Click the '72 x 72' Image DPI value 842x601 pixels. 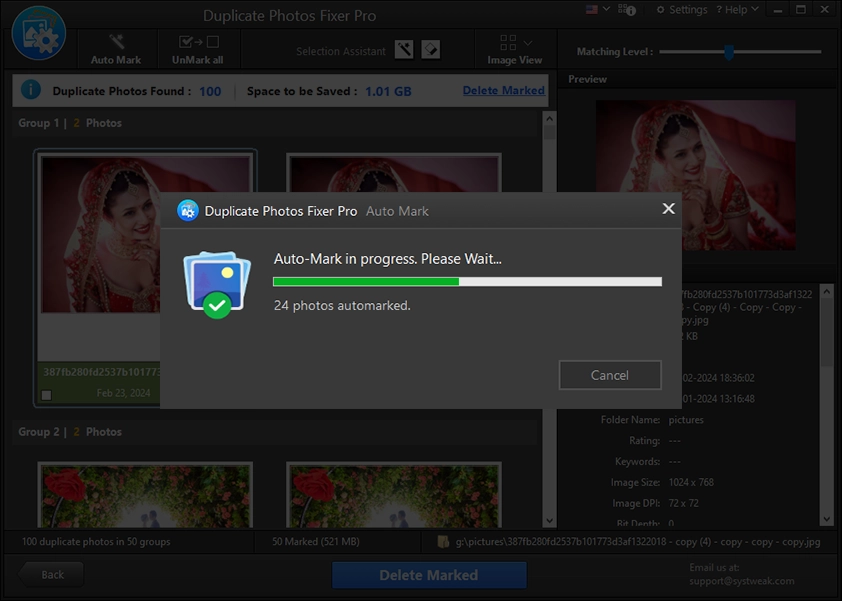click(684, 503)
